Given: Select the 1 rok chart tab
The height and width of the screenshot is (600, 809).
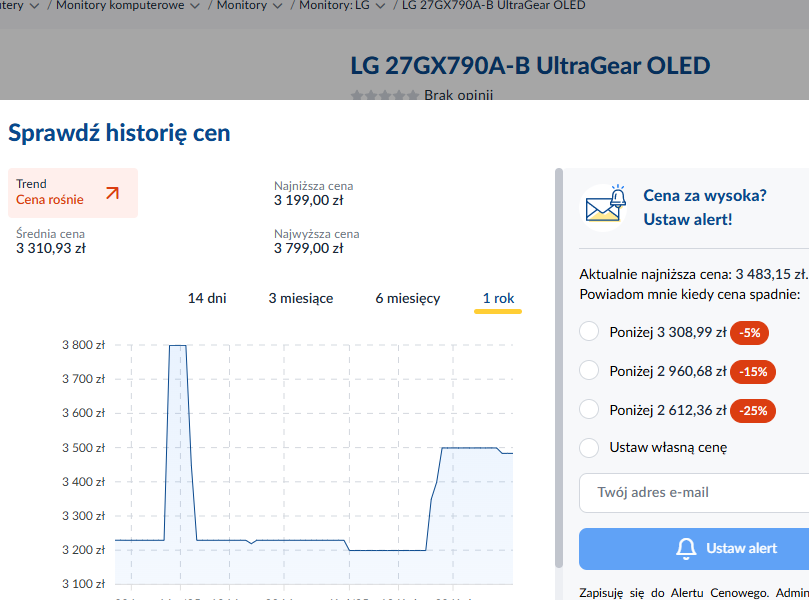Looking at the screenshot, I should (498, 299).
